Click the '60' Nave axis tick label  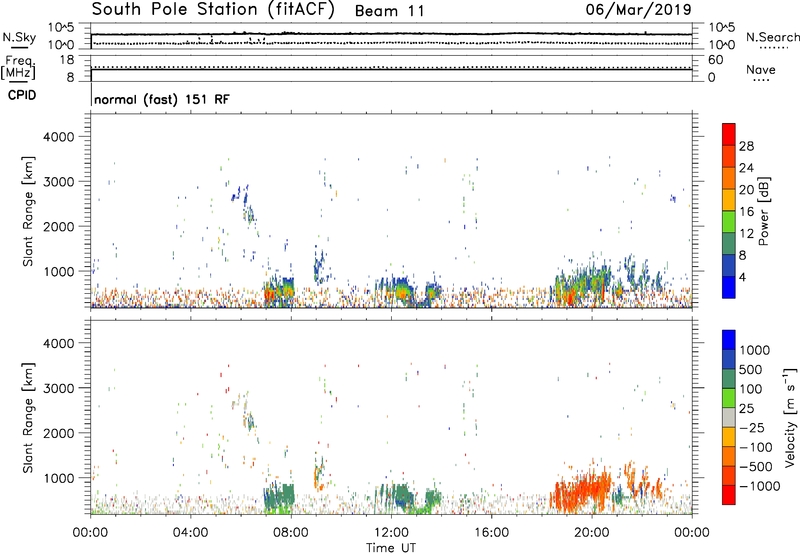[715, 60]
